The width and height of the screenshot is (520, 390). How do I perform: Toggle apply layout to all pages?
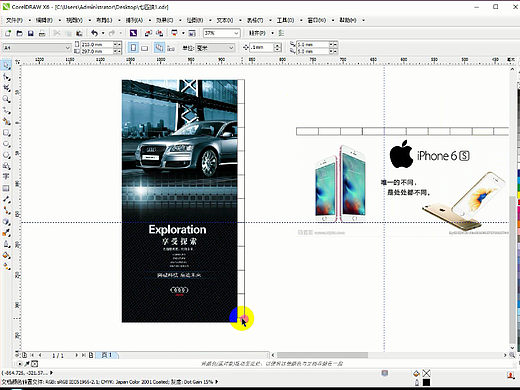point(159,48)
